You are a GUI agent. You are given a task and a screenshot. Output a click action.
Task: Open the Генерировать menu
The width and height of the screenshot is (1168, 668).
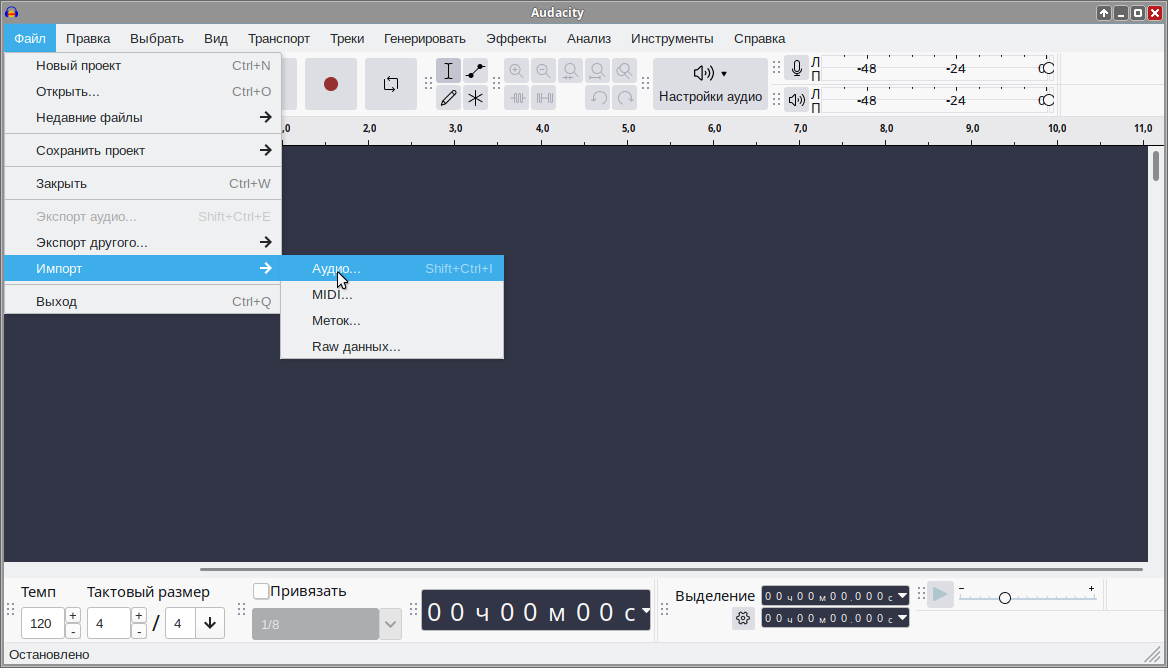point(425,39)
